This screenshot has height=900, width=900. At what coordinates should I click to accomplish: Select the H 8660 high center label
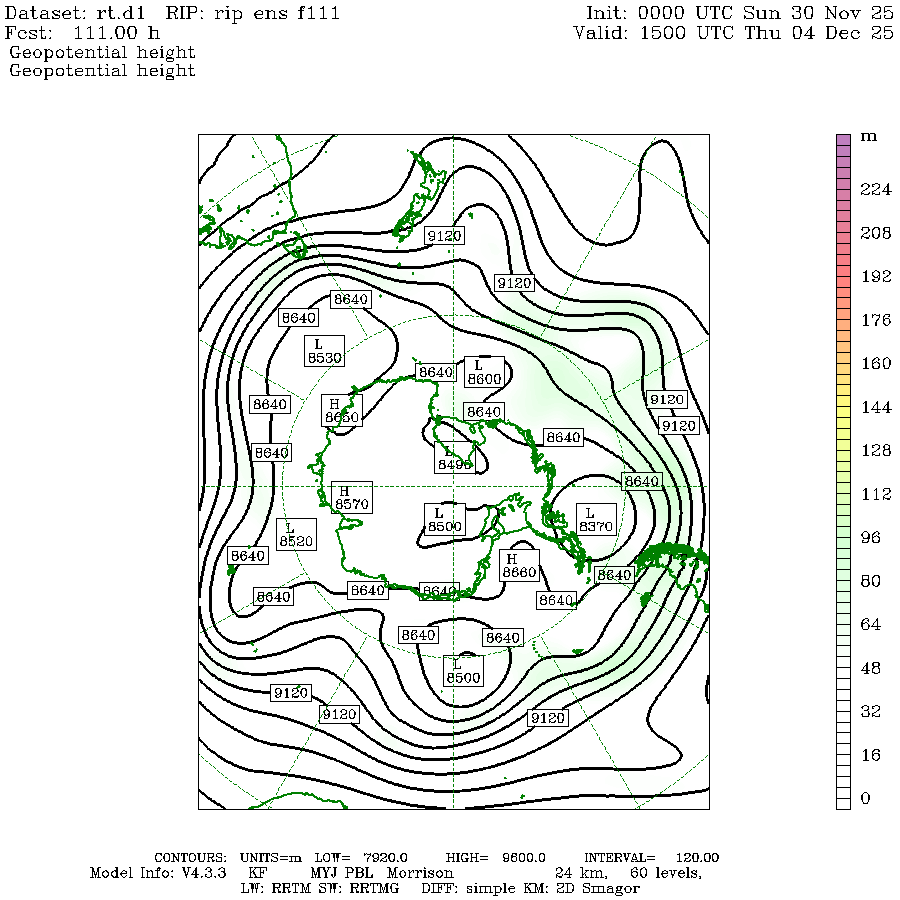coord(520,565)
